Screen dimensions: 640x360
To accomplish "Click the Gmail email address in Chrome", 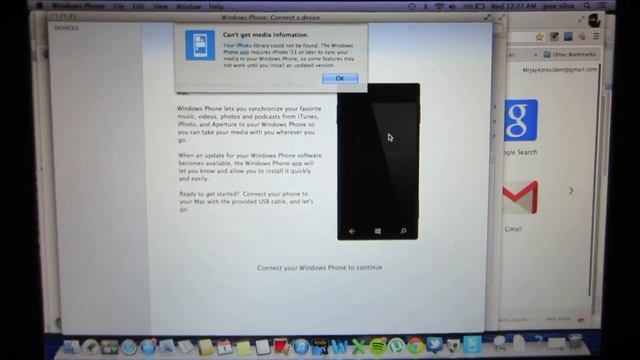I will tap(559, 70).
